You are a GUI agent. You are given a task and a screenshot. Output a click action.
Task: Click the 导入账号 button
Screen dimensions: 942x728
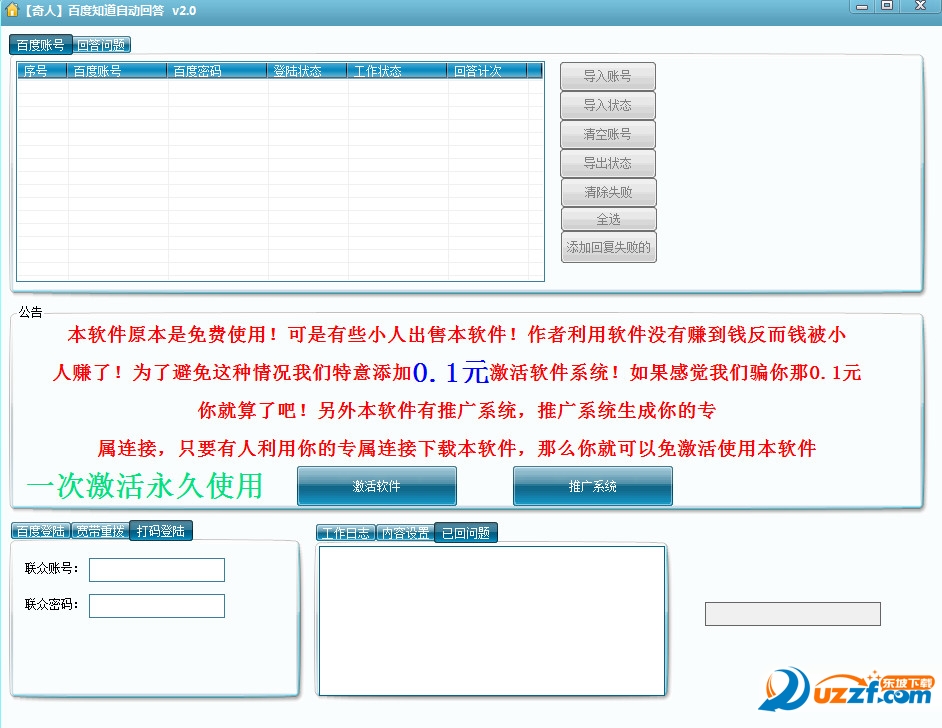click(x=607, y=76)
